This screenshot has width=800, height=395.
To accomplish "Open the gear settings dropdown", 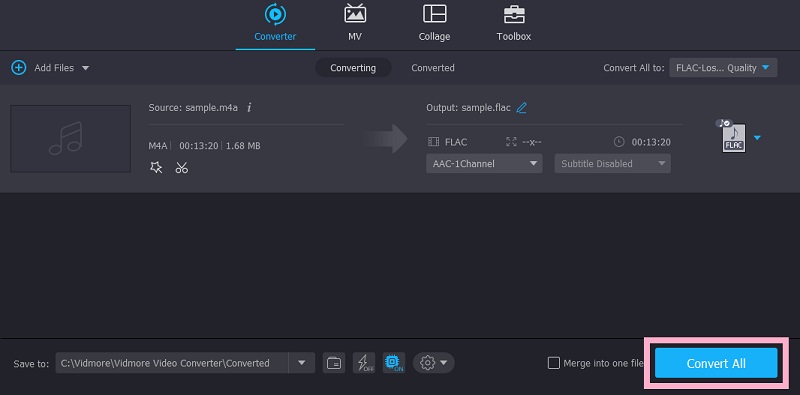I will coord(433,363).
